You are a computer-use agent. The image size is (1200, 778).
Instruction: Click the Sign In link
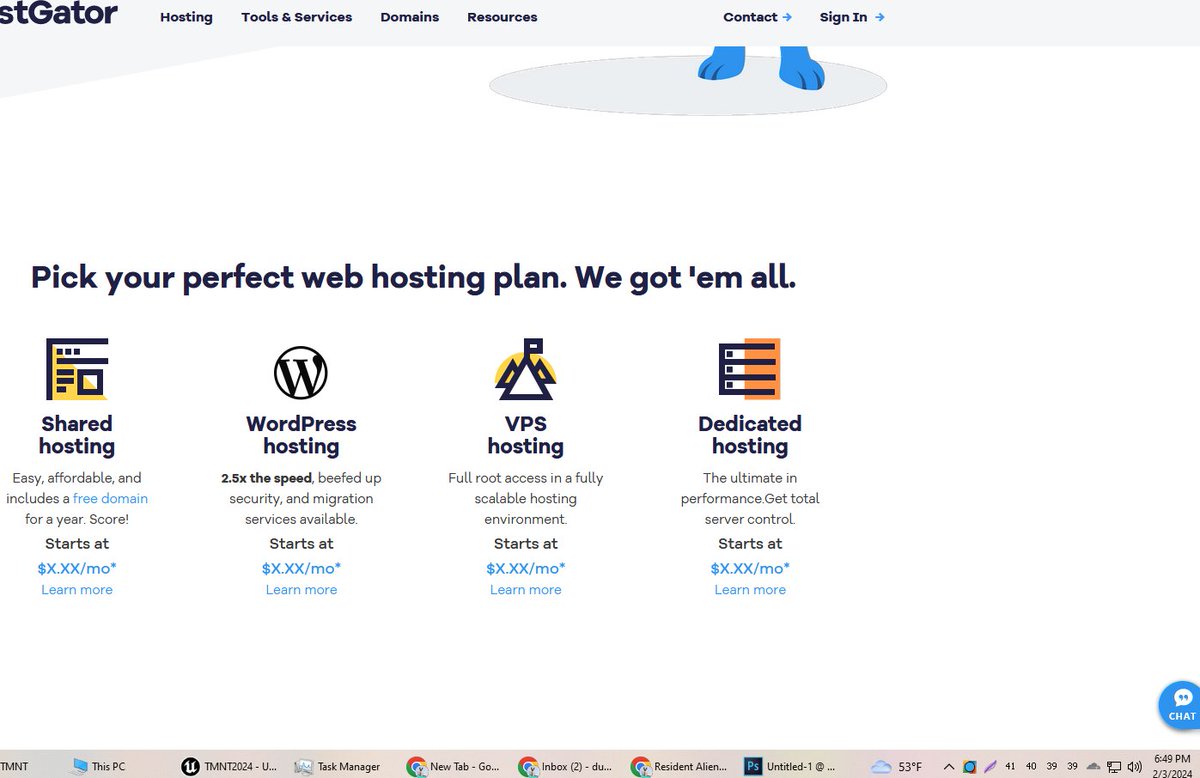point(852,17)
